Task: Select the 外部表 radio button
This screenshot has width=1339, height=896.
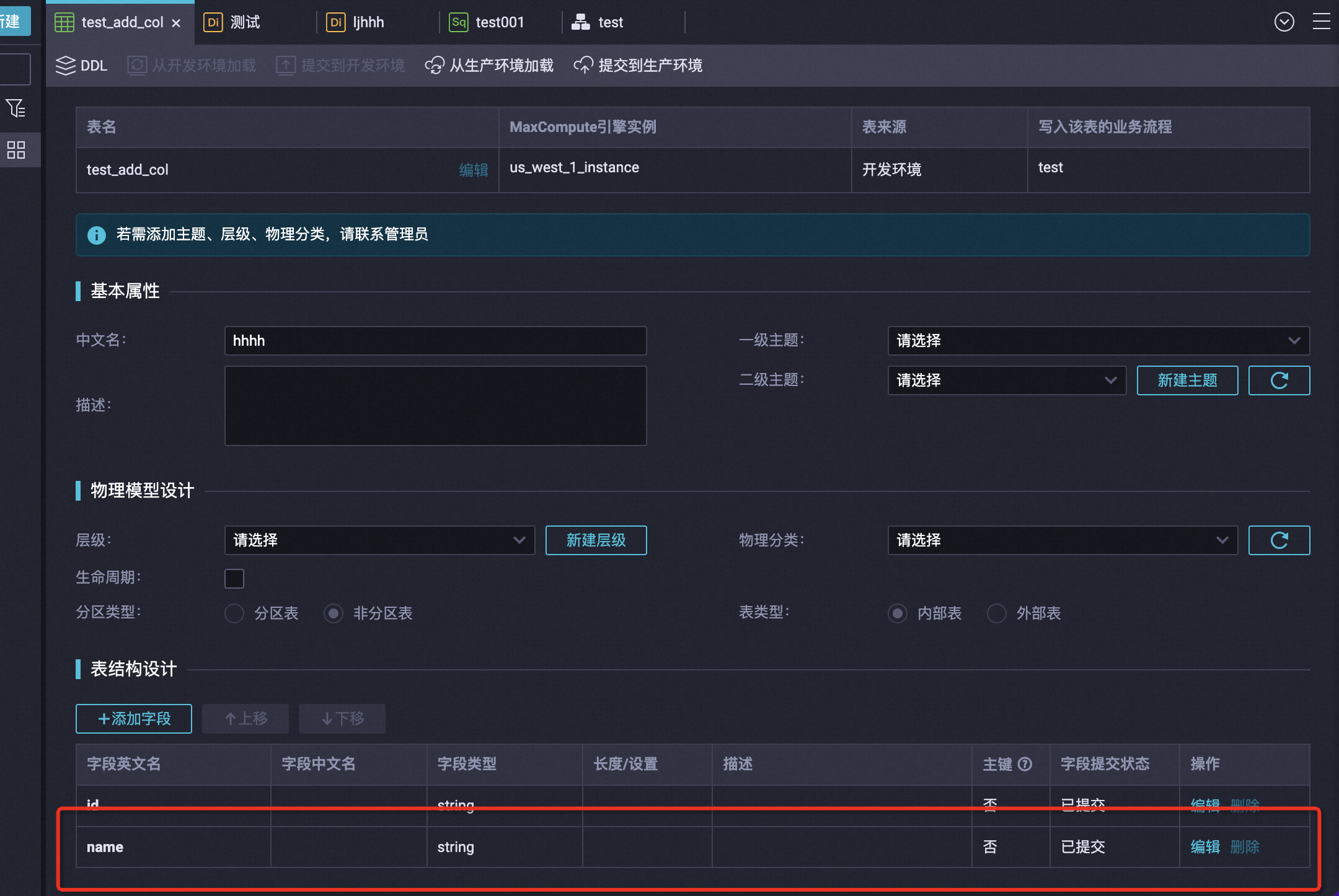Action: point(997,613)
